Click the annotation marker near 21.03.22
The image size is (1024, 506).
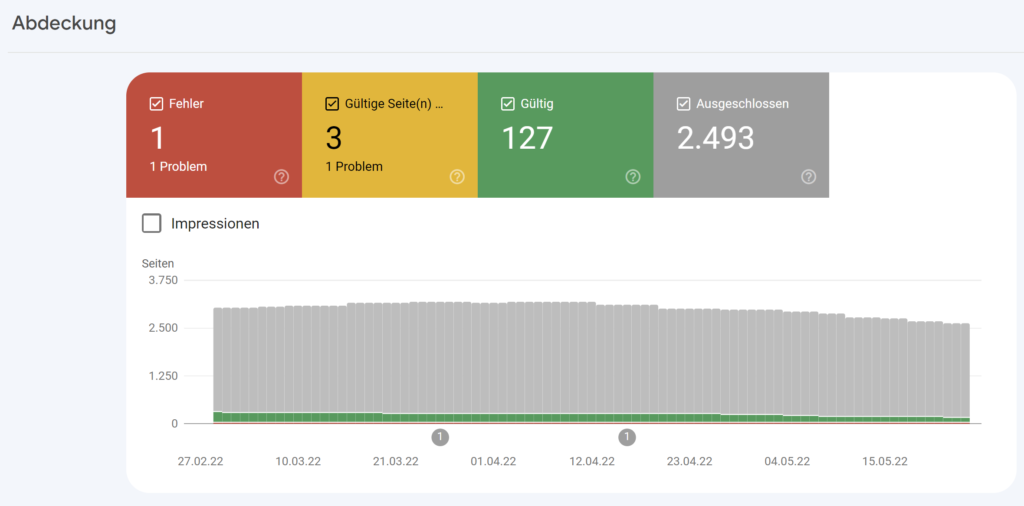pos(440,437)
